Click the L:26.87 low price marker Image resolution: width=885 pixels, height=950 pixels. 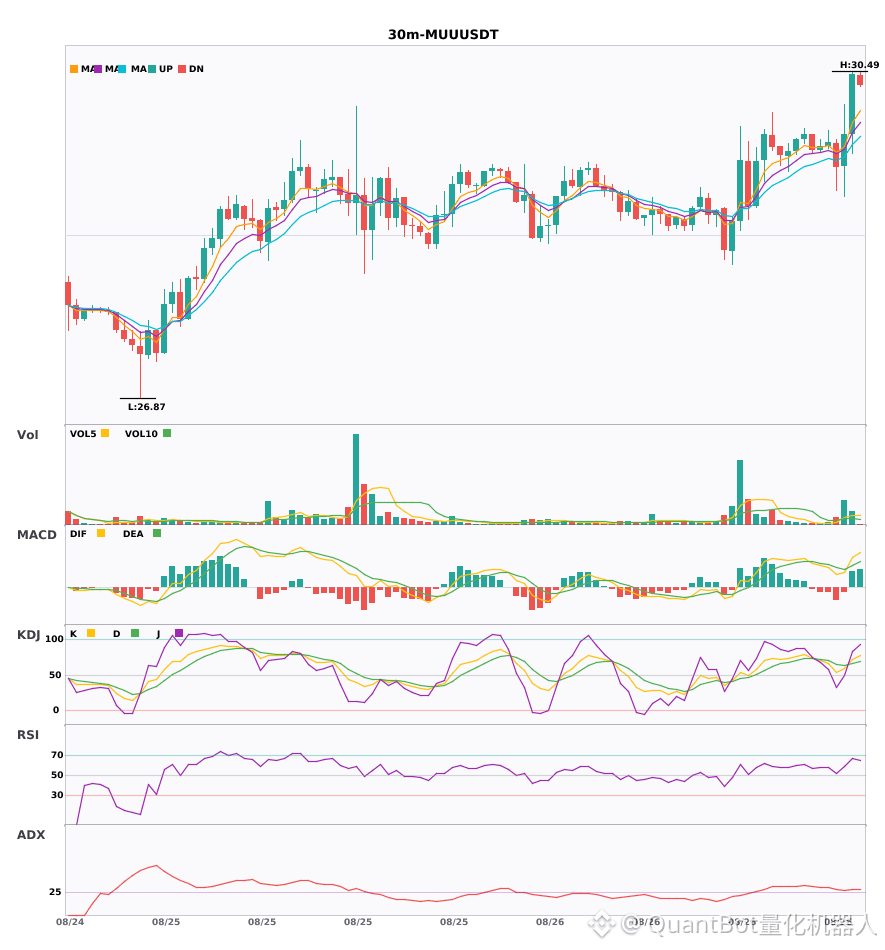[147, 407]
